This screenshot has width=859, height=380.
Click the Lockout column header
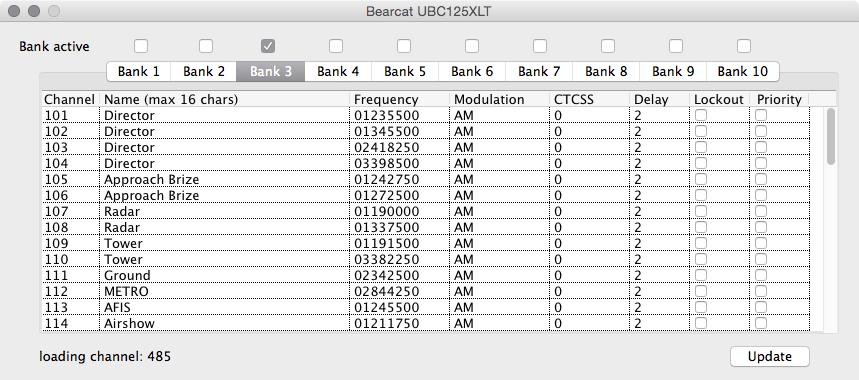719,99
